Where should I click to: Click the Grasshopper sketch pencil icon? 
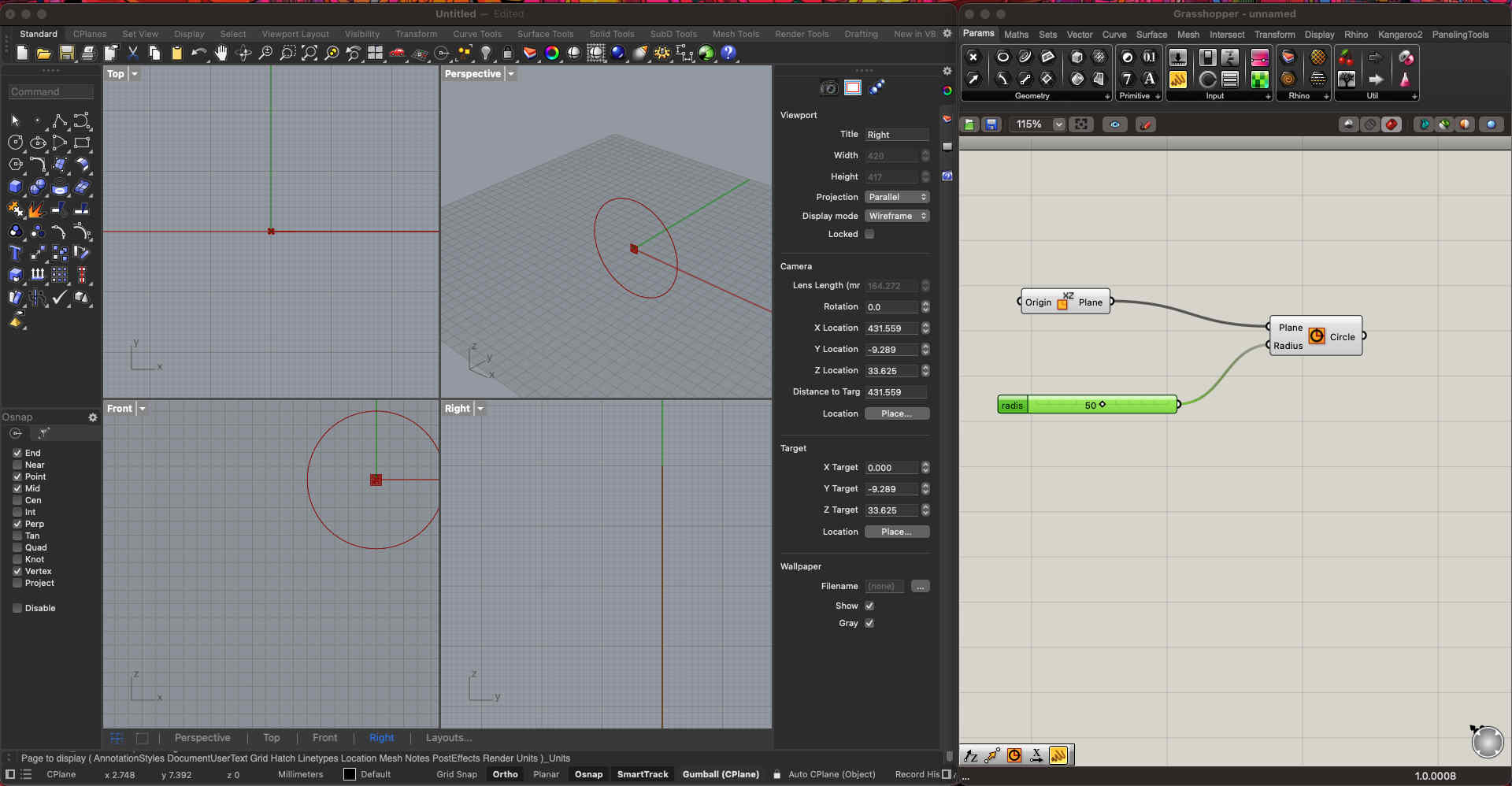tap(1146, 124)
